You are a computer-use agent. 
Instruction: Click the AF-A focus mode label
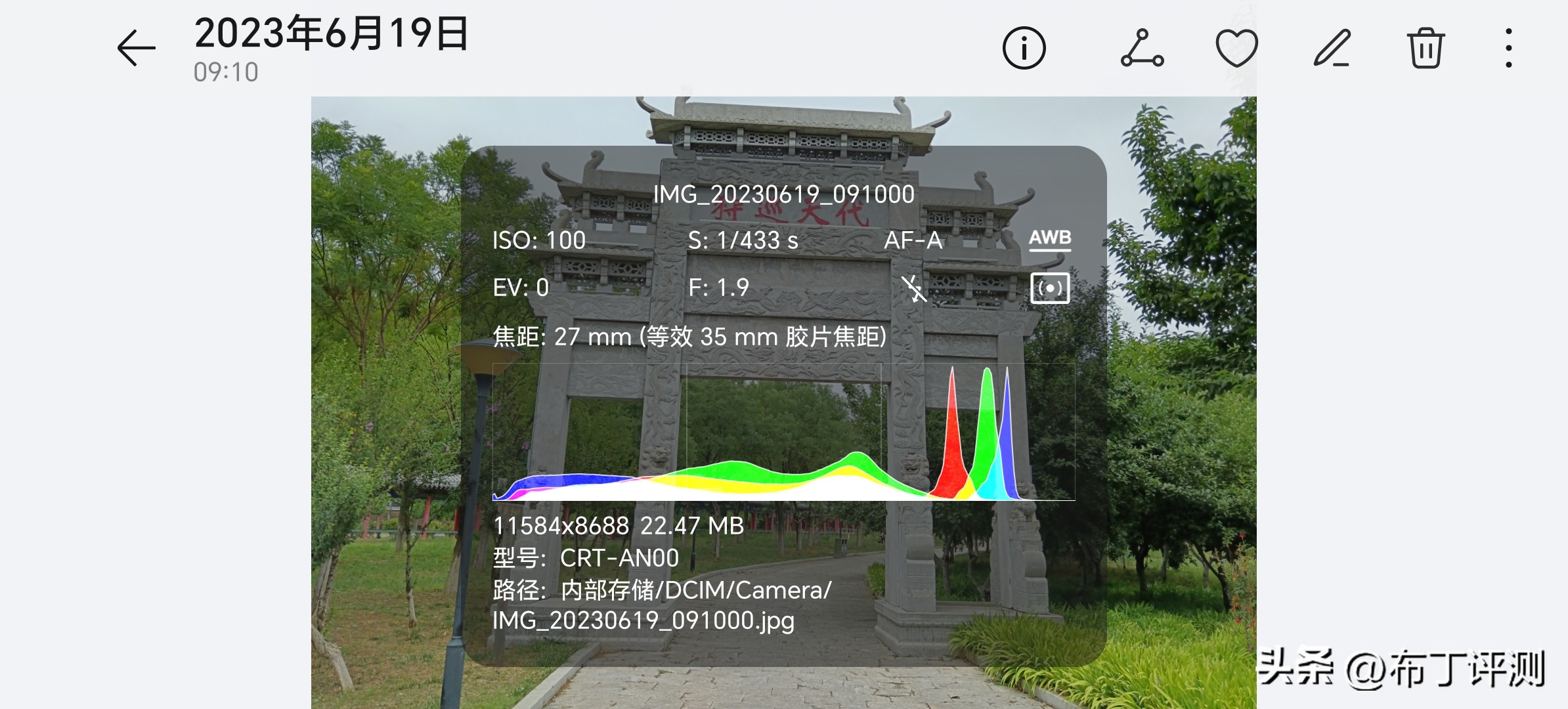click(x=915, y=240)
